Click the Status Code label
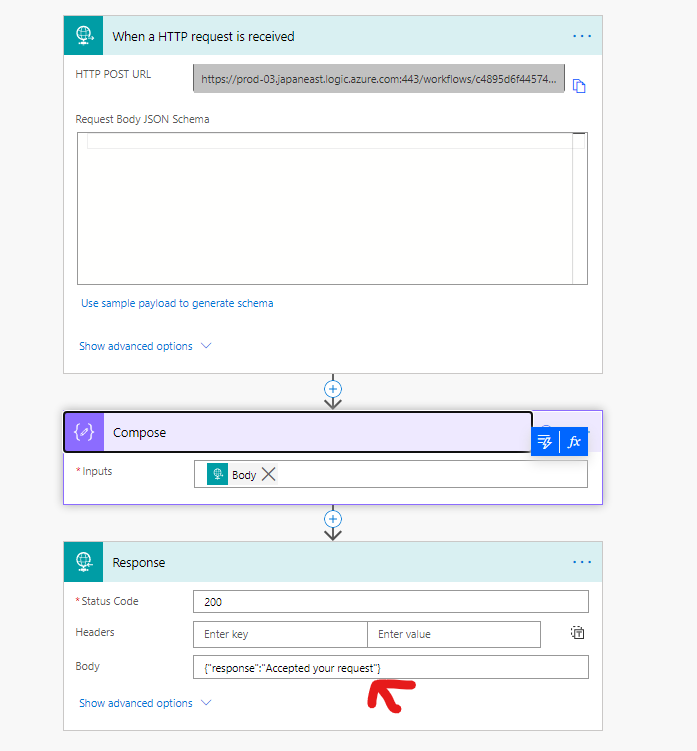 (x=110, y=601)
